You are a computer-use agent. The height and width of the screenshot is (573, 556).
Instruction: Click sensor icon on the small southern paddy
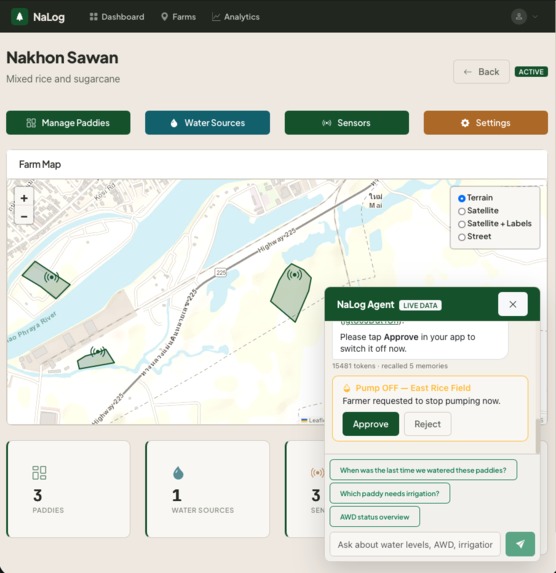coord(98,352)
